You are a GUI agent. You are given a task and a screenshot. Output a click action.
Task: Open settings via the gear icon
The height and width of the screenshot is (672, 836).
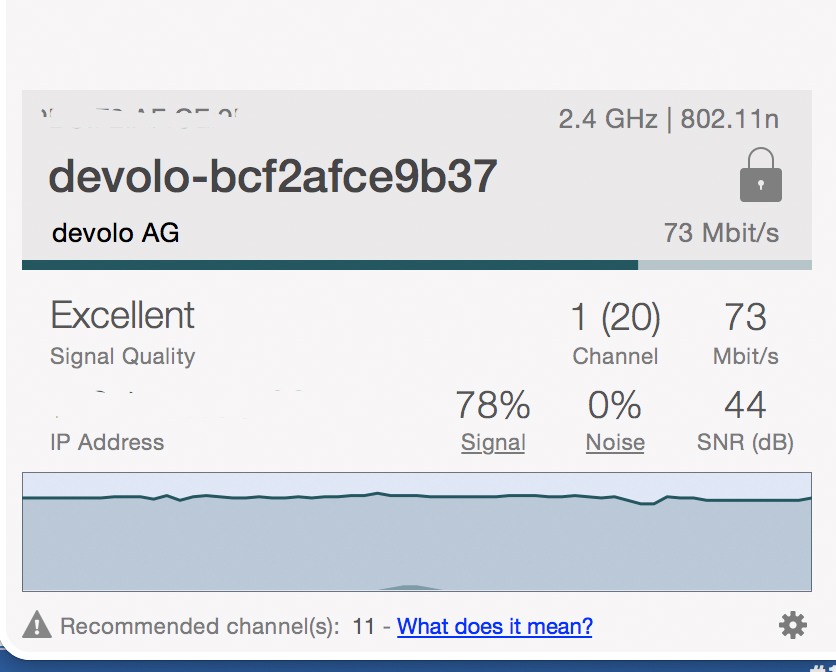click(792, 626)
